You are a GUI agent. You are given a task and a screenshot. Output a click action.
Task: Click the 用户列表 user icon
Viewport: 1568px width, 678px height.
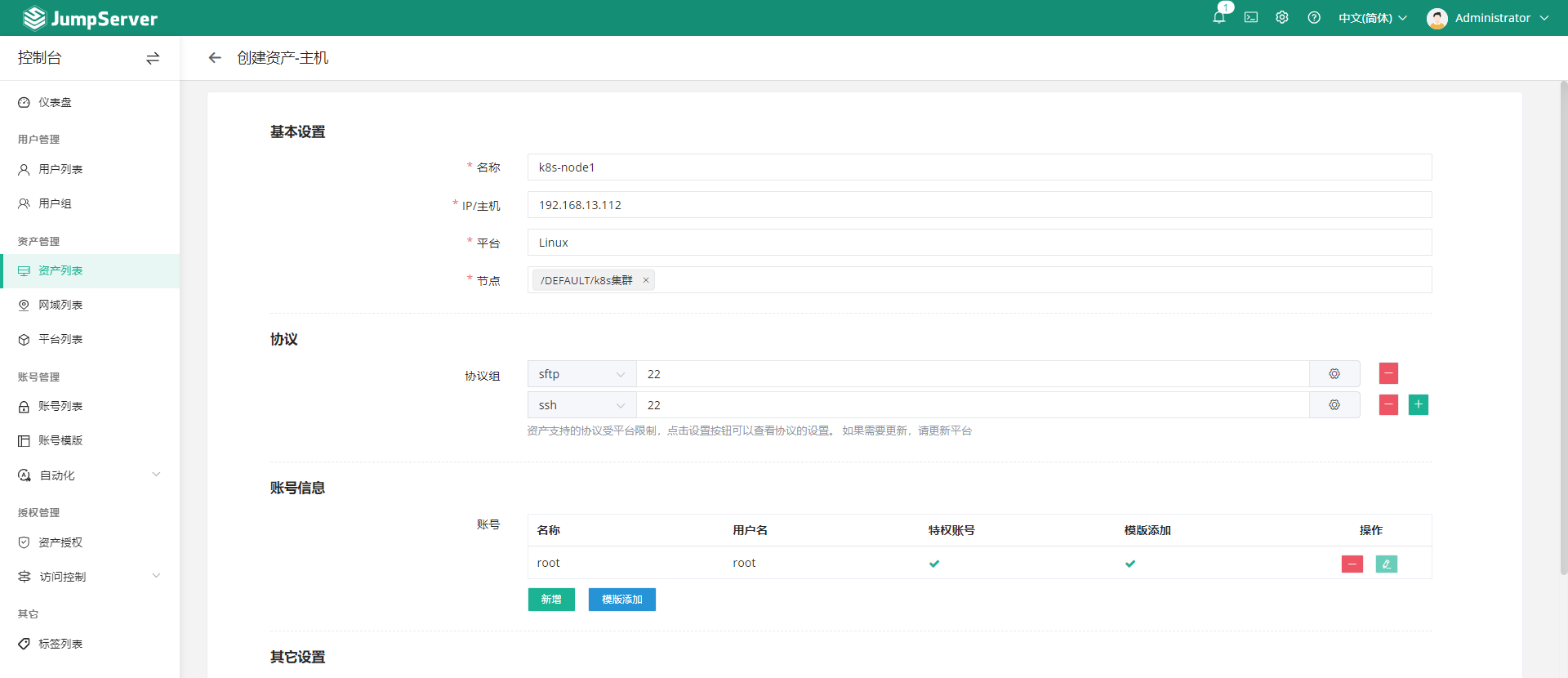[x=24, y=169]
